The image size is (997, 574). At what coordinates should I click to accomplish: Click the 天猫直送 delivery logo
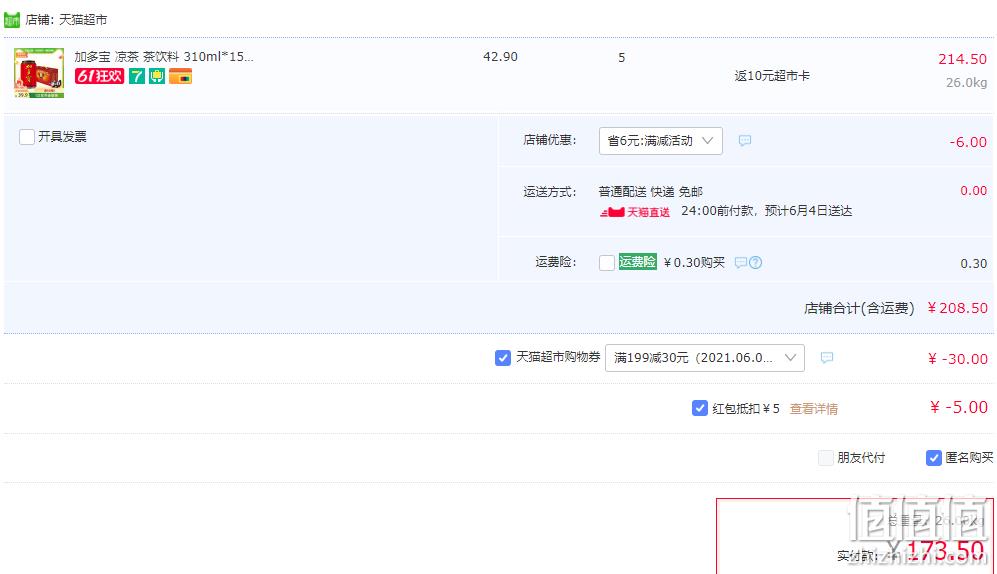point(635,212)
